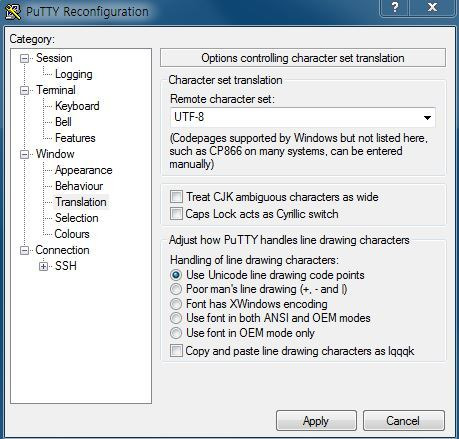This screenshot has height=439, width=459.
Task: Click Options controlling character set translation header
Action: 303,58
